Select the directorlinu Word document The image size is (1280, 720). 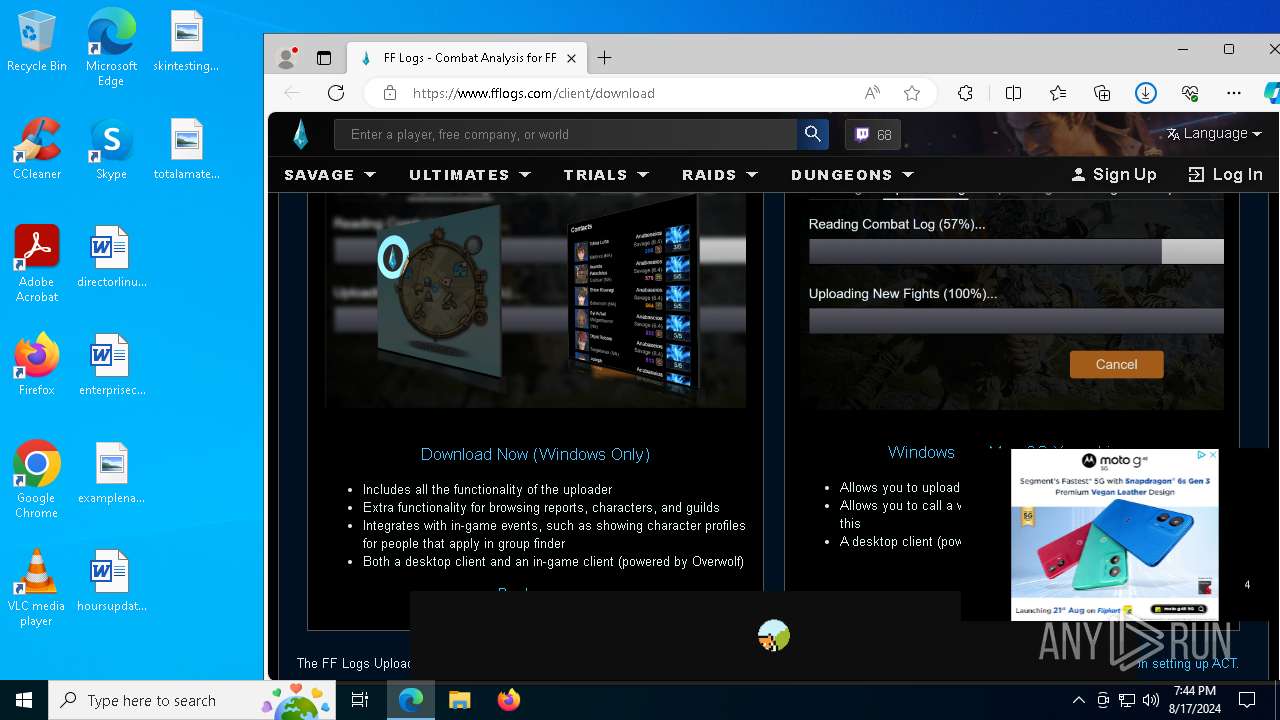(x=111, y=257)
